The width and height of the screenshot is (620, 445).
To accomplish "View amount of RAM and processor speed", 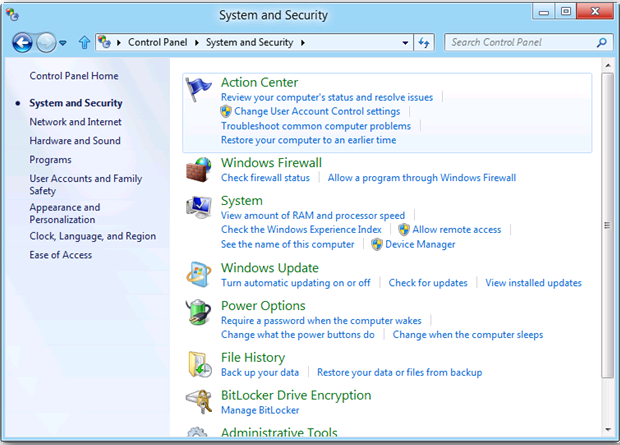I will 313,216.
